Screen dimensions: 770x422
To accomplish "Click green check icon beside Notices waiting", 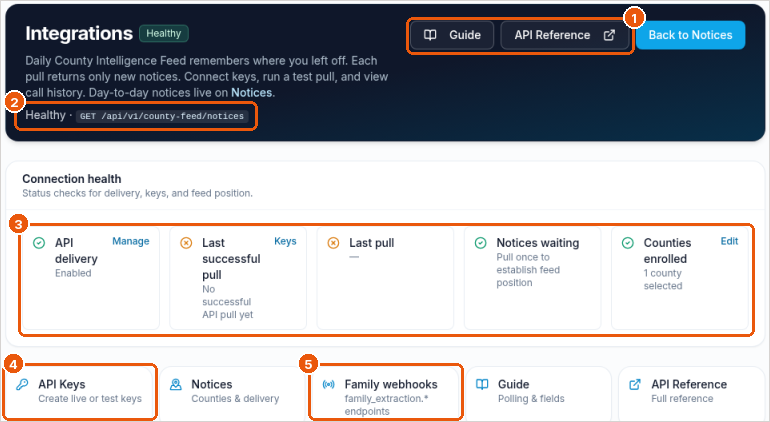I will [x=481, y=243].
